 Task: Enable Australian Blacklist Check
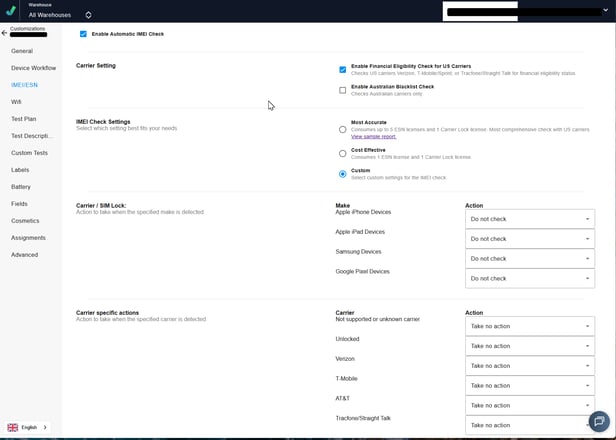[x=343, y=90]
